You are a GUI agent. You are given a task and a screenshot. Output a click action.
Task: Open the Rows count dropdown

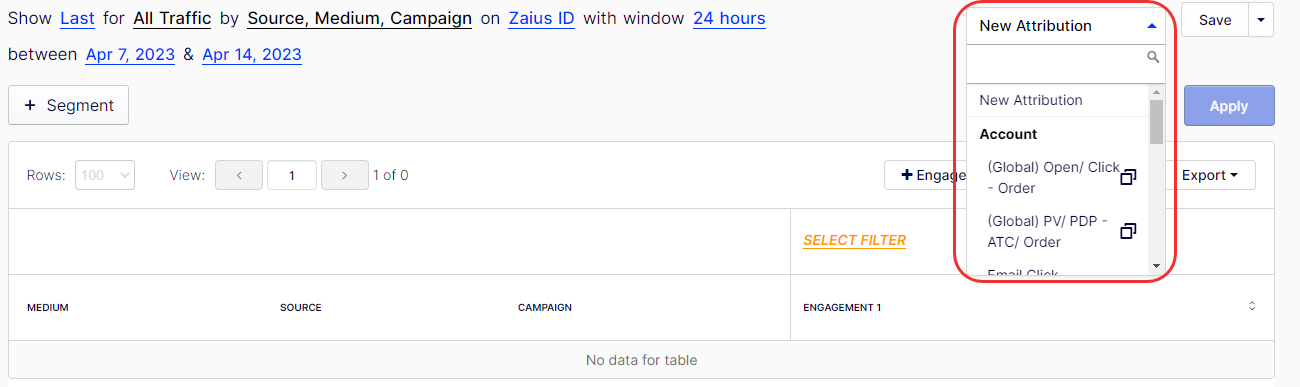pos(105,175)
